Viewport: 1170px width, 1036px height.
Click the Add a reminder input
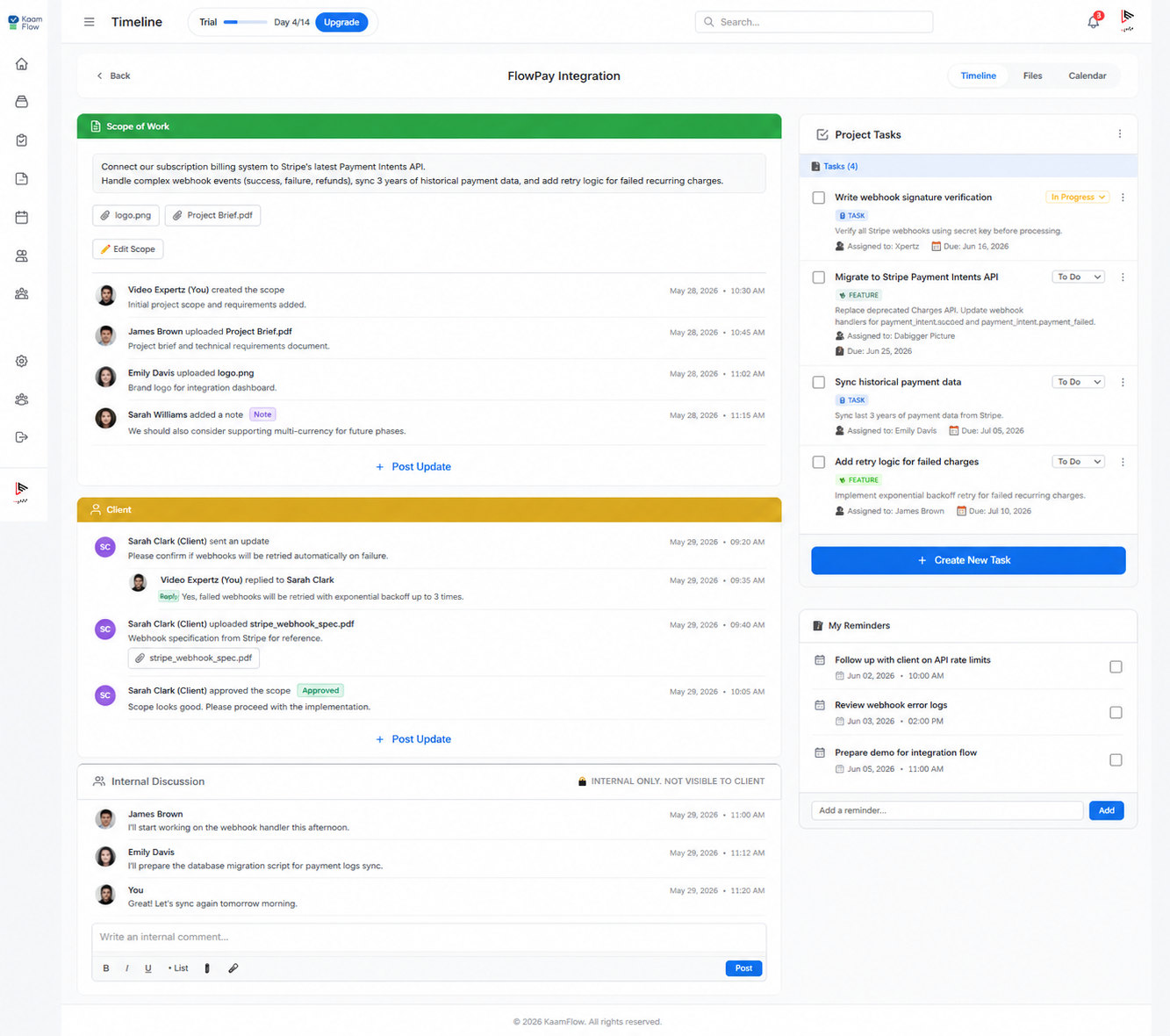click(947, 810)
